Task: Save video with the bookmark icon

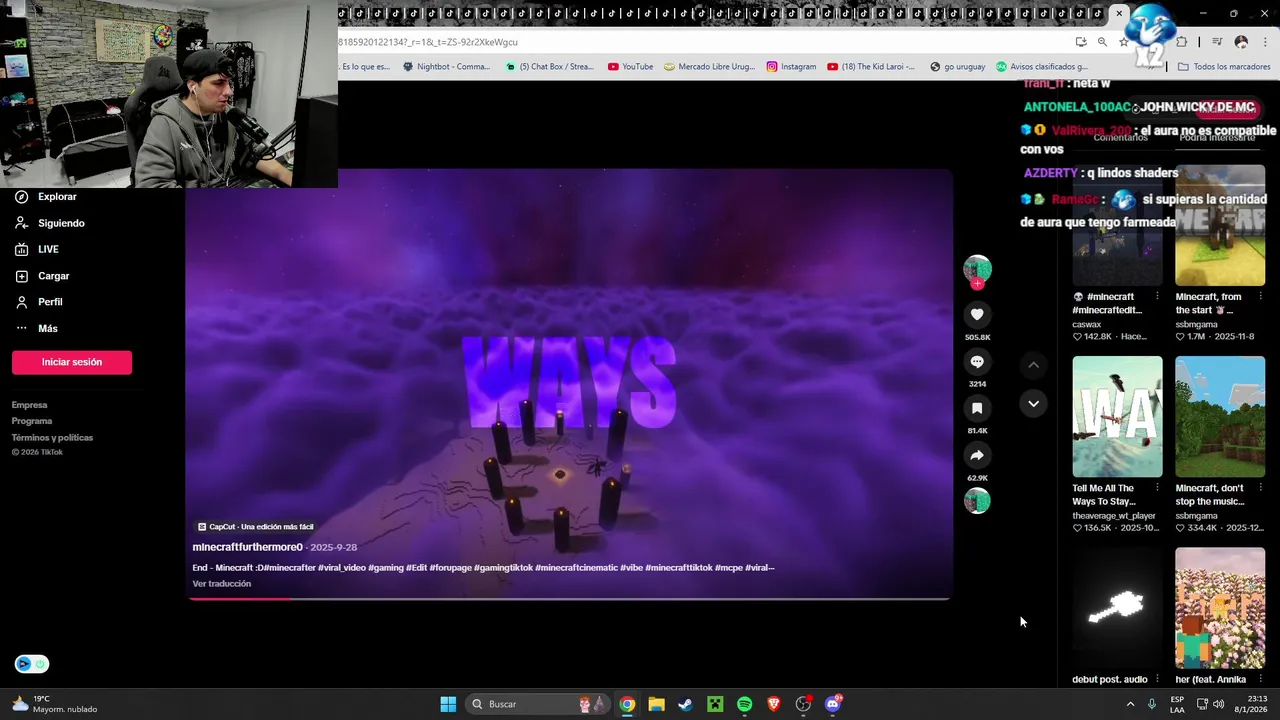Action: pyautogui.click(x=977, y=408)
